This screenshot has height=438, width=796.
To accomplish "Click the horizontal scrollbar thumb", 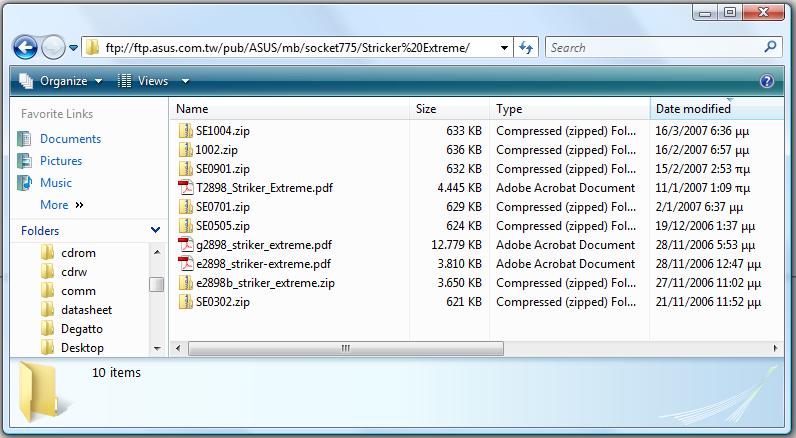I will click(x=346, y=348).
